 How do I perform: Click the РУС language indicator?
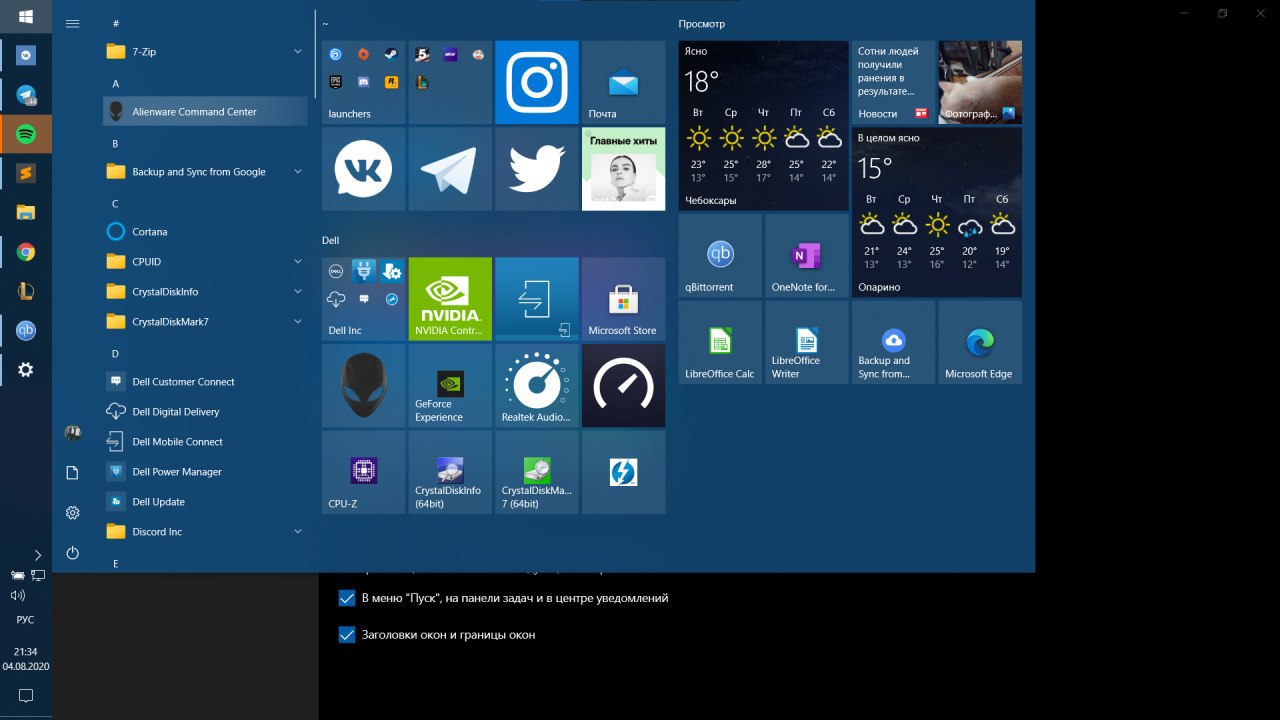[x=26, y=620]
